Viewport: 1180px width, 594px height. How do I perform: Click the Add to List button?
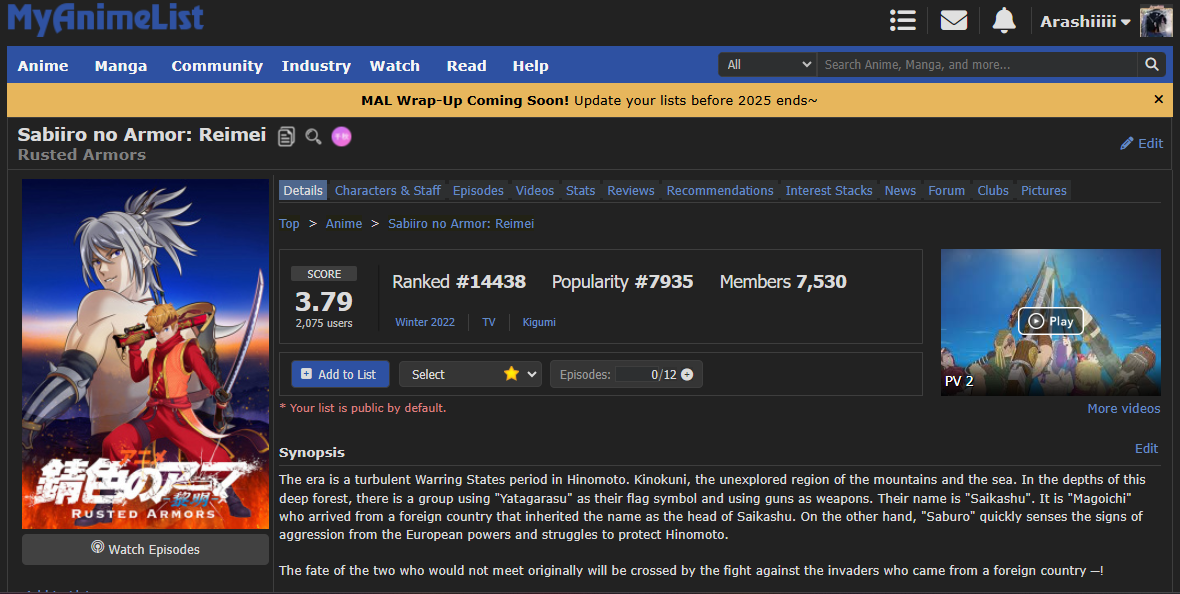(340, 374)
